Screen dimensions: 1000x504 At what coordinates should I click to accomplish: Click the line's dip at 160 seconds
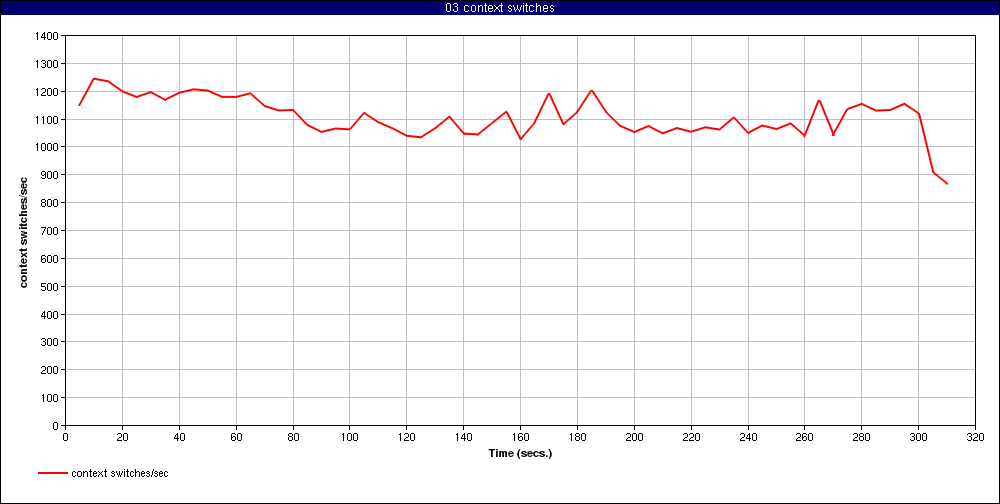(520, 139)
